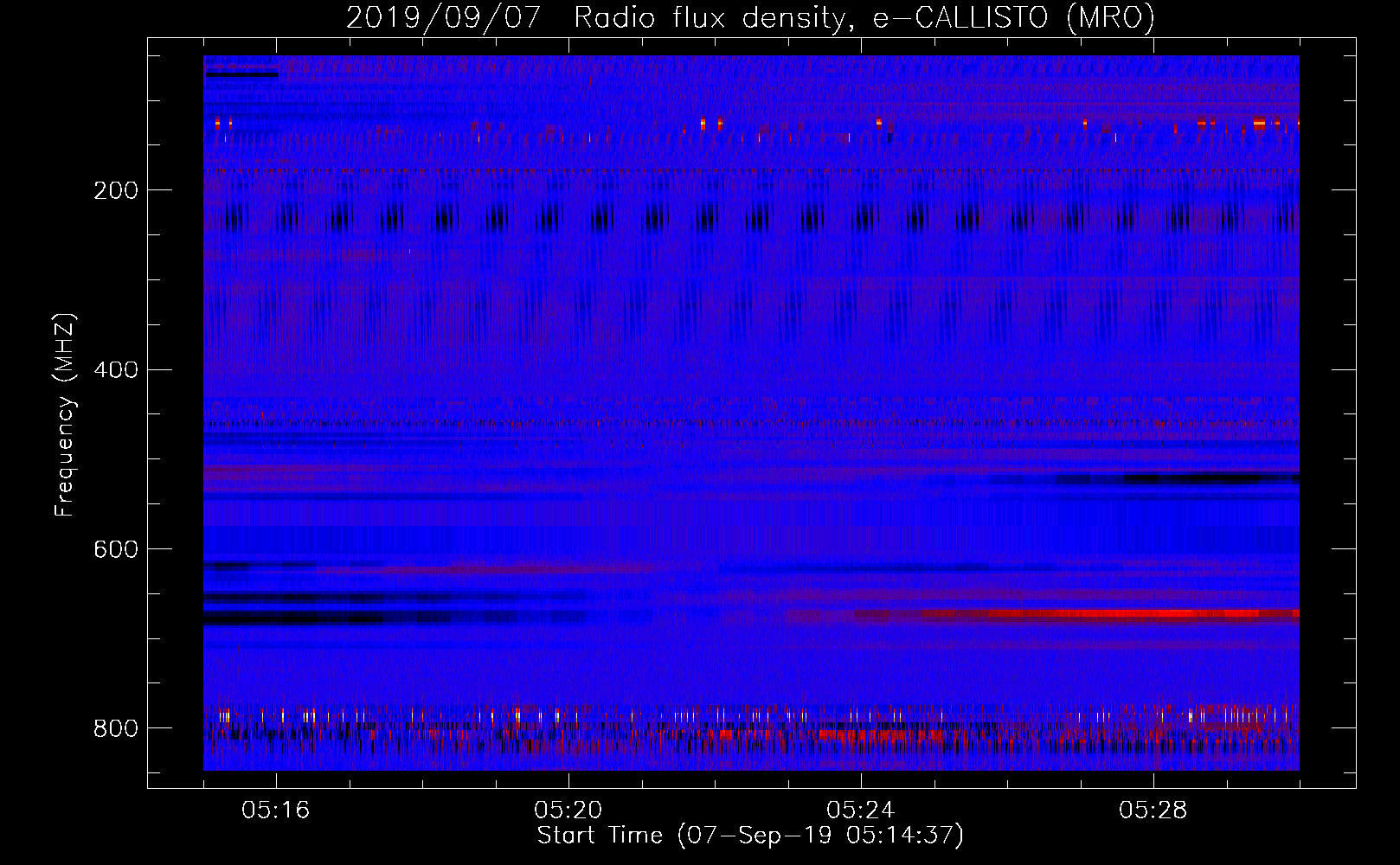The height and width of the screenshot is (865, 1400).
Task: Click the black bar at the spectrogram's top-left
Action: pyautogui.click(x=242, y=74)
